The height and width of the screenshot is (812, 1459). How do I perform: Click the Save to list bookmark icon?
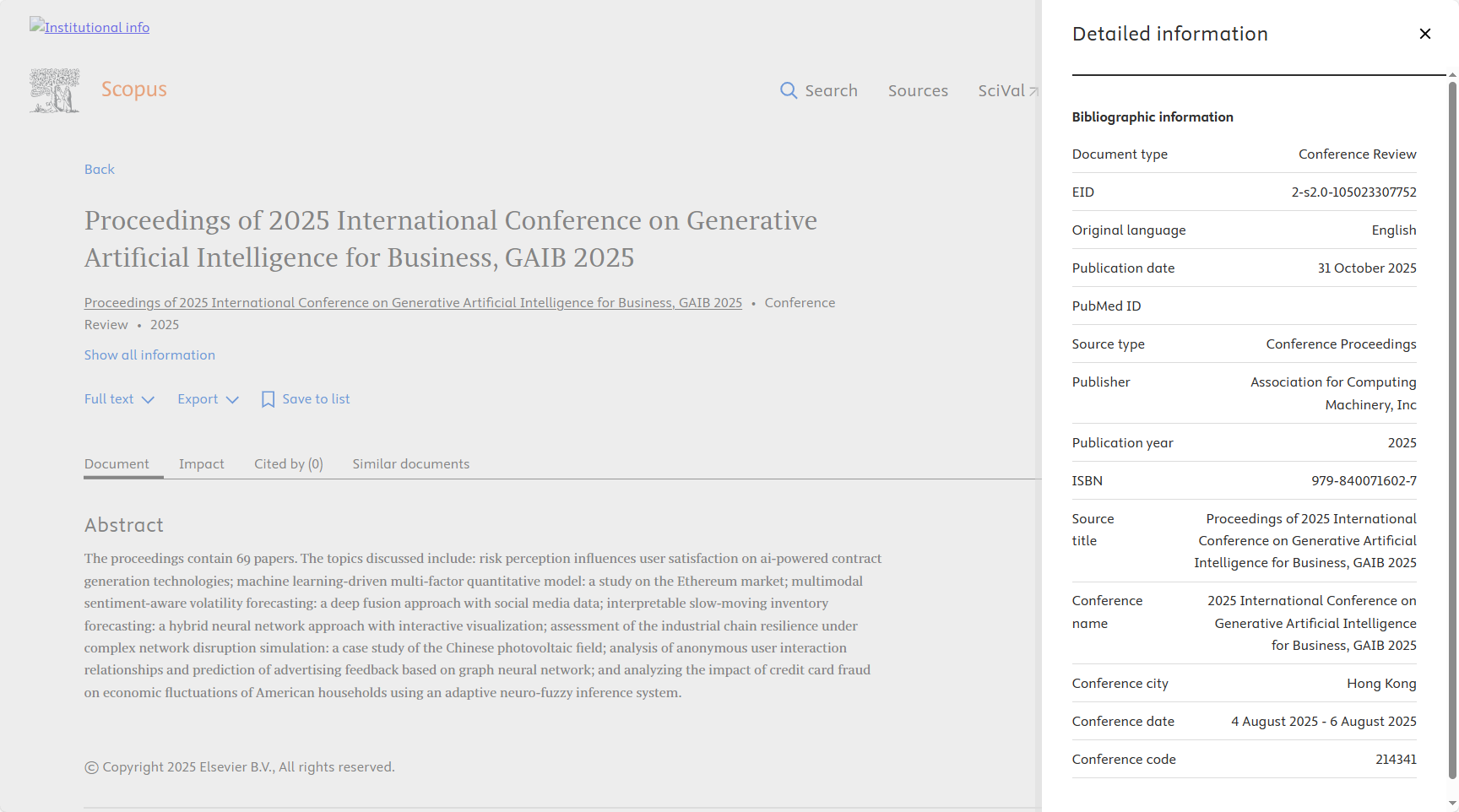[268, 399]
